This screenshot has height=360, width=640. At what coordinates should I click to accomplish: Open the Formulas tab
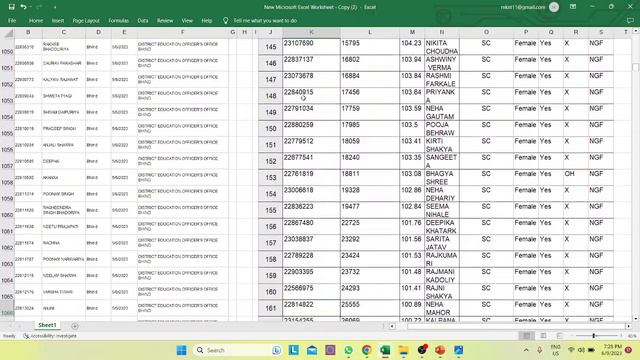(118, 20)
